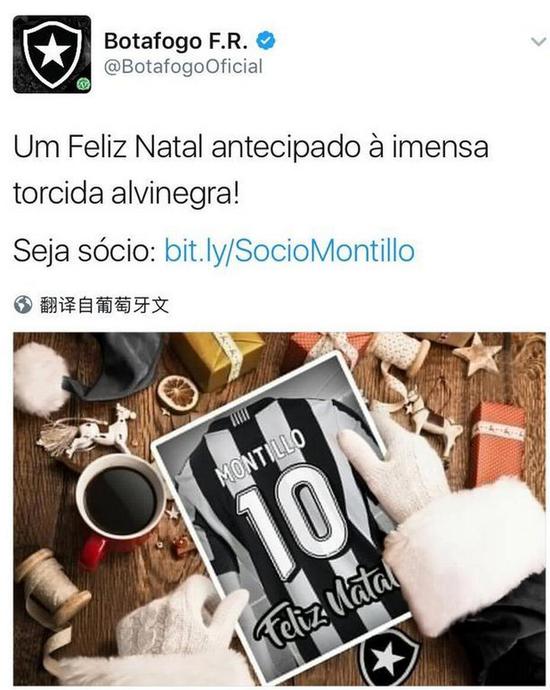Click the gold wrapped gift box
550x690 pixels.
pos(216,359)
